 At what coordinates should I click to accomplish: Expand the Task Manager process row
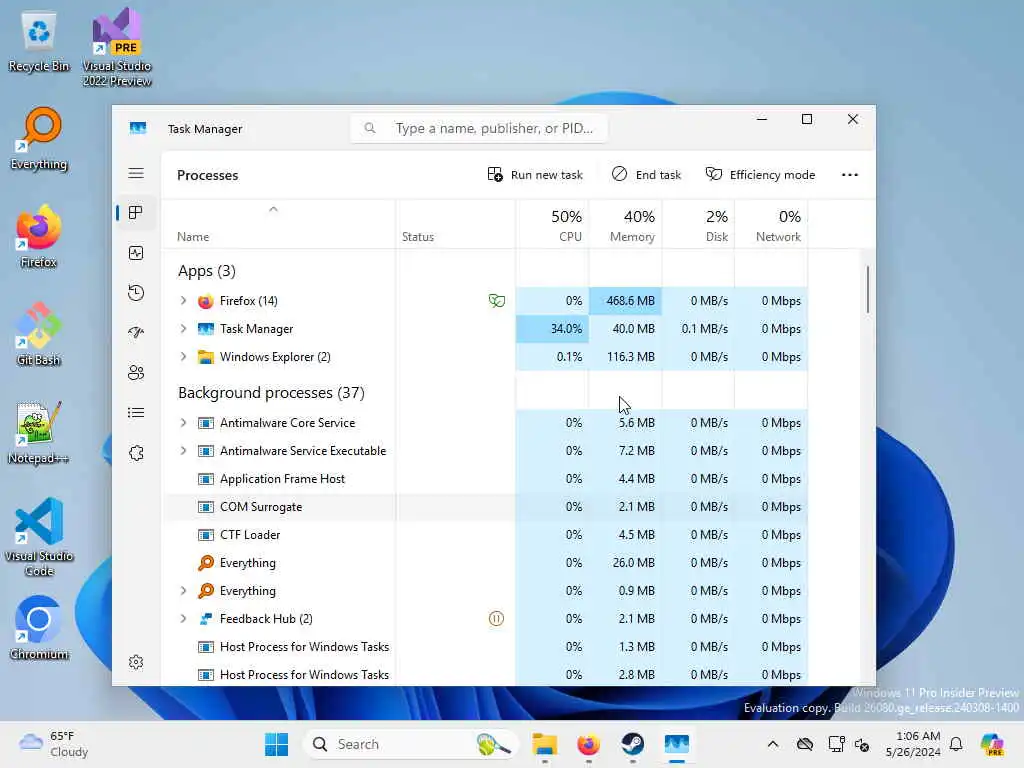(x=184, y=328)
